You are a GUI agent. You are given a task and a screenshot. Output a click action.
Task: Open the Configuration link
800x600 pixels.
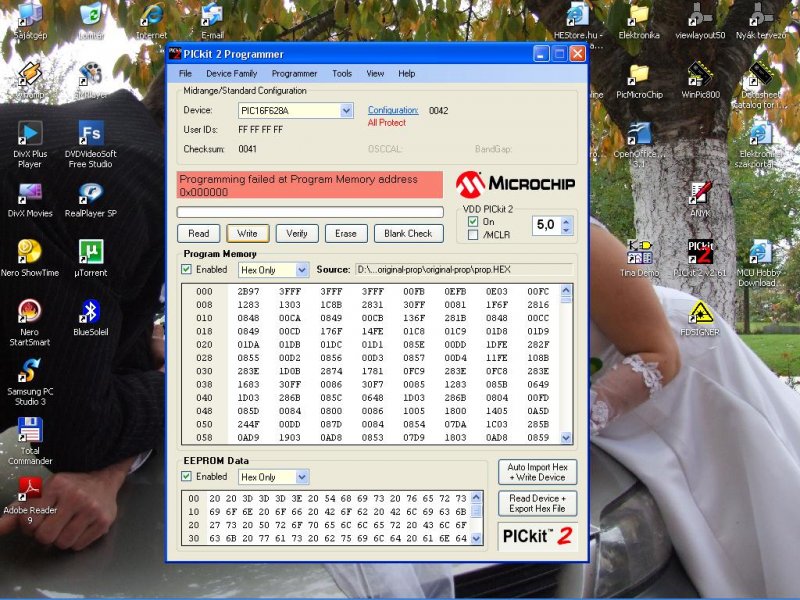coord(393,110)
